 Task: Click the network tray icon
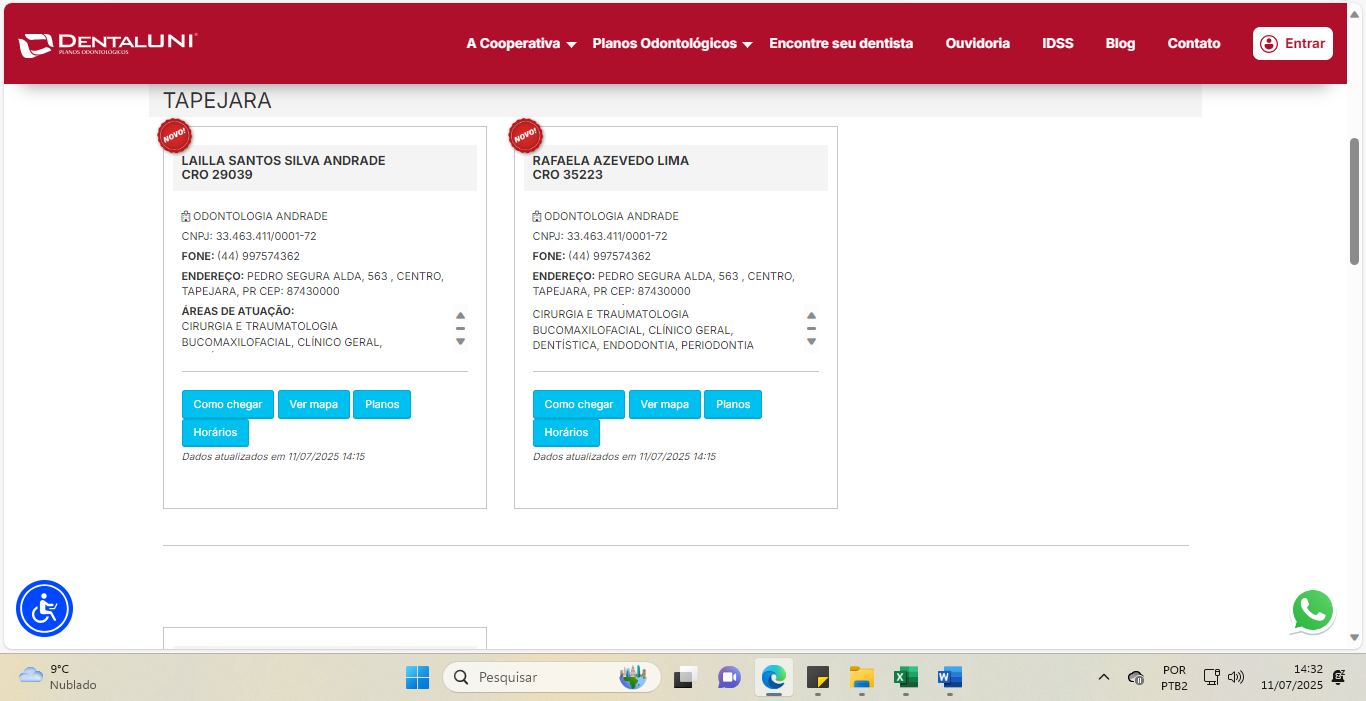tap(1211, 677)
